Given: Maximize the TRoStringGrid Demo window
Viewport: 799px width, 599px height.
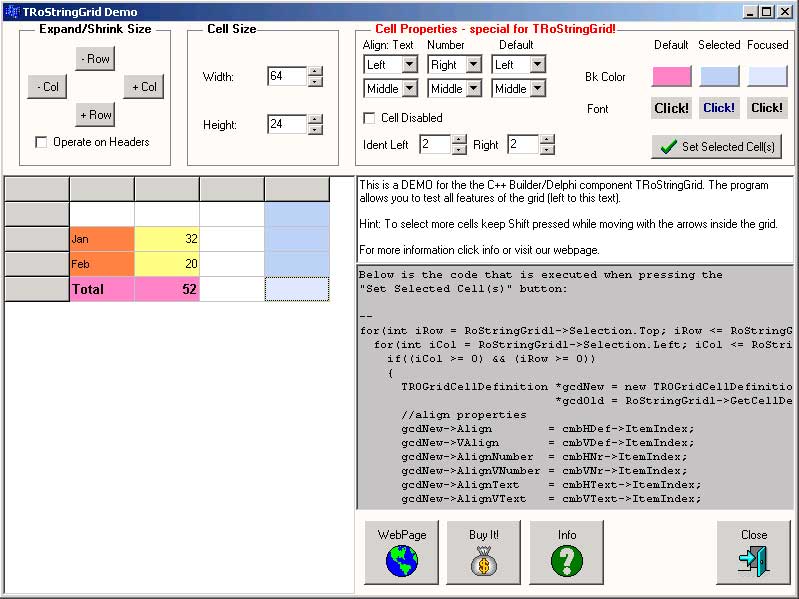Looking at the screenshot, I should click(766, 12).
